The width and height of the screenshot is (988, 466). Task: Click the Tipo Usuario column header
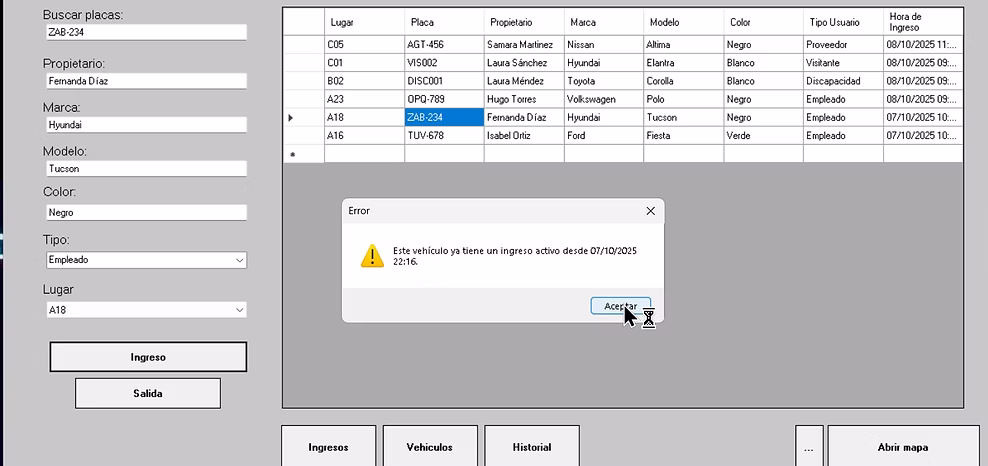coord(843,22)
